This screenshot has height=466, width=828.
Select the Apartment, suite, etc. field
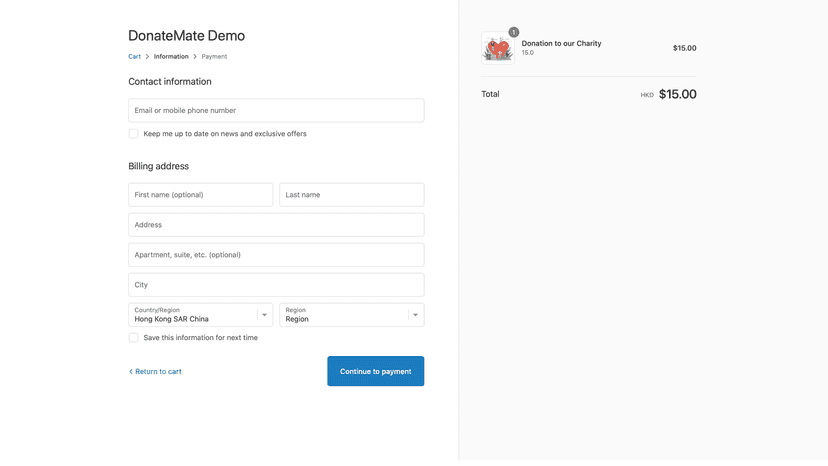pyautogui.click(x=276, y=255)
